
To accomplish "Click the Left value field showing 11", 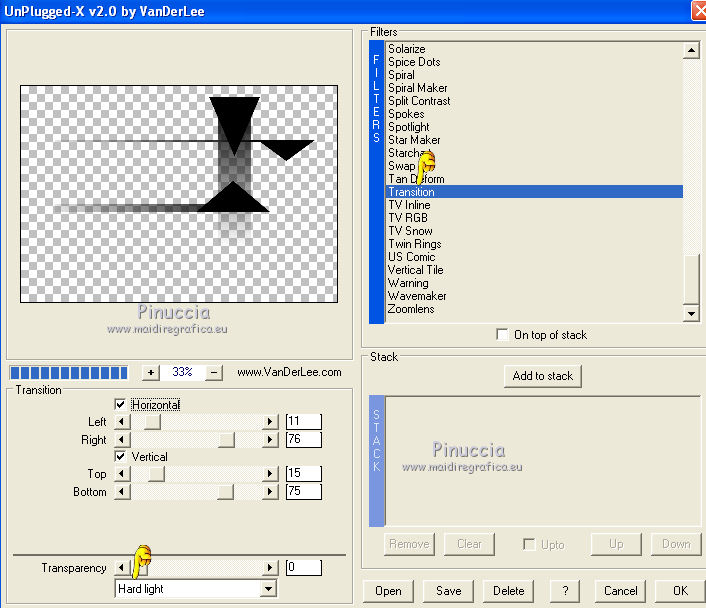I will coord(304,422).
